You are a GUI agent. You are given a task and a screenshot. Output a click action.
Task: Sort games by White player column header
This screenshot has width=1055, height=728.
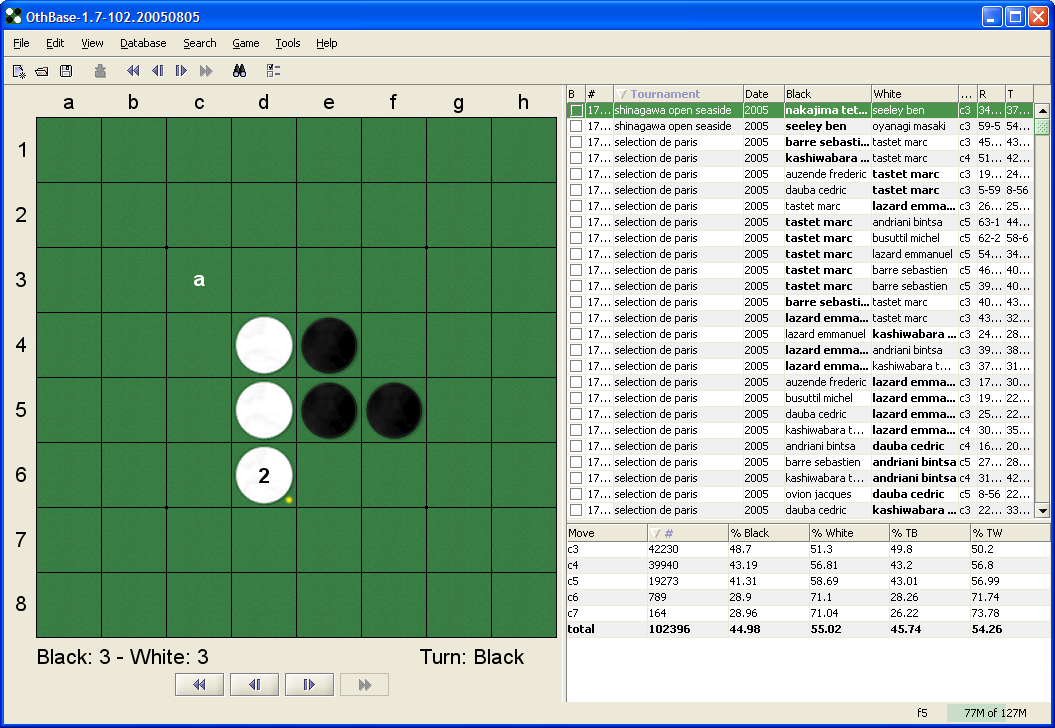pos(914,94)
